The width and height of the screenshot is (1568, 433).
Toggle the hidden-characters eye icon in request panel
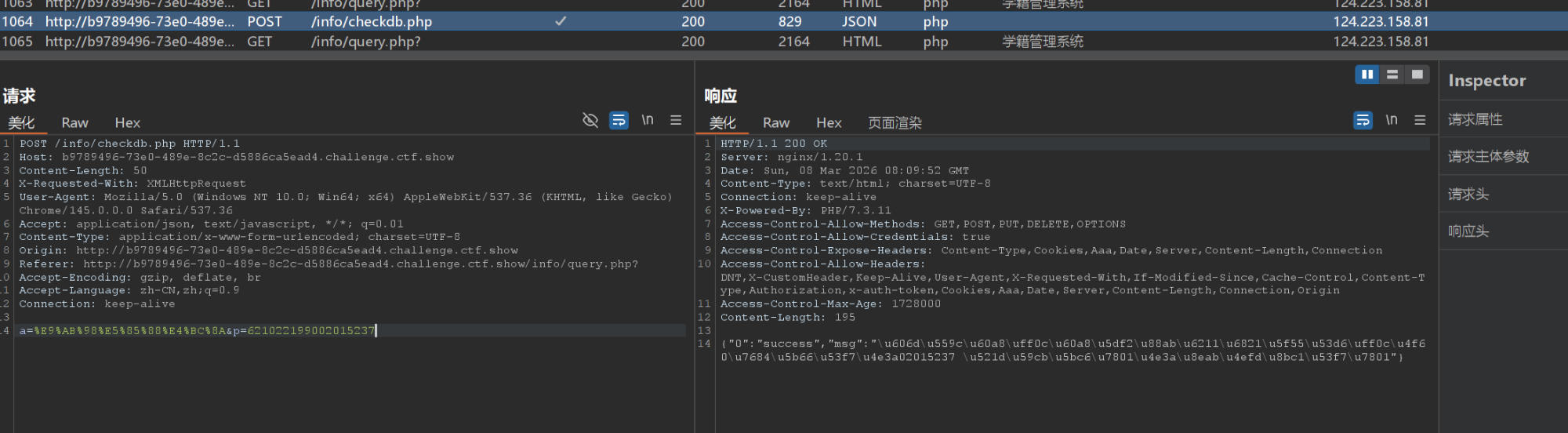[590, 120]
